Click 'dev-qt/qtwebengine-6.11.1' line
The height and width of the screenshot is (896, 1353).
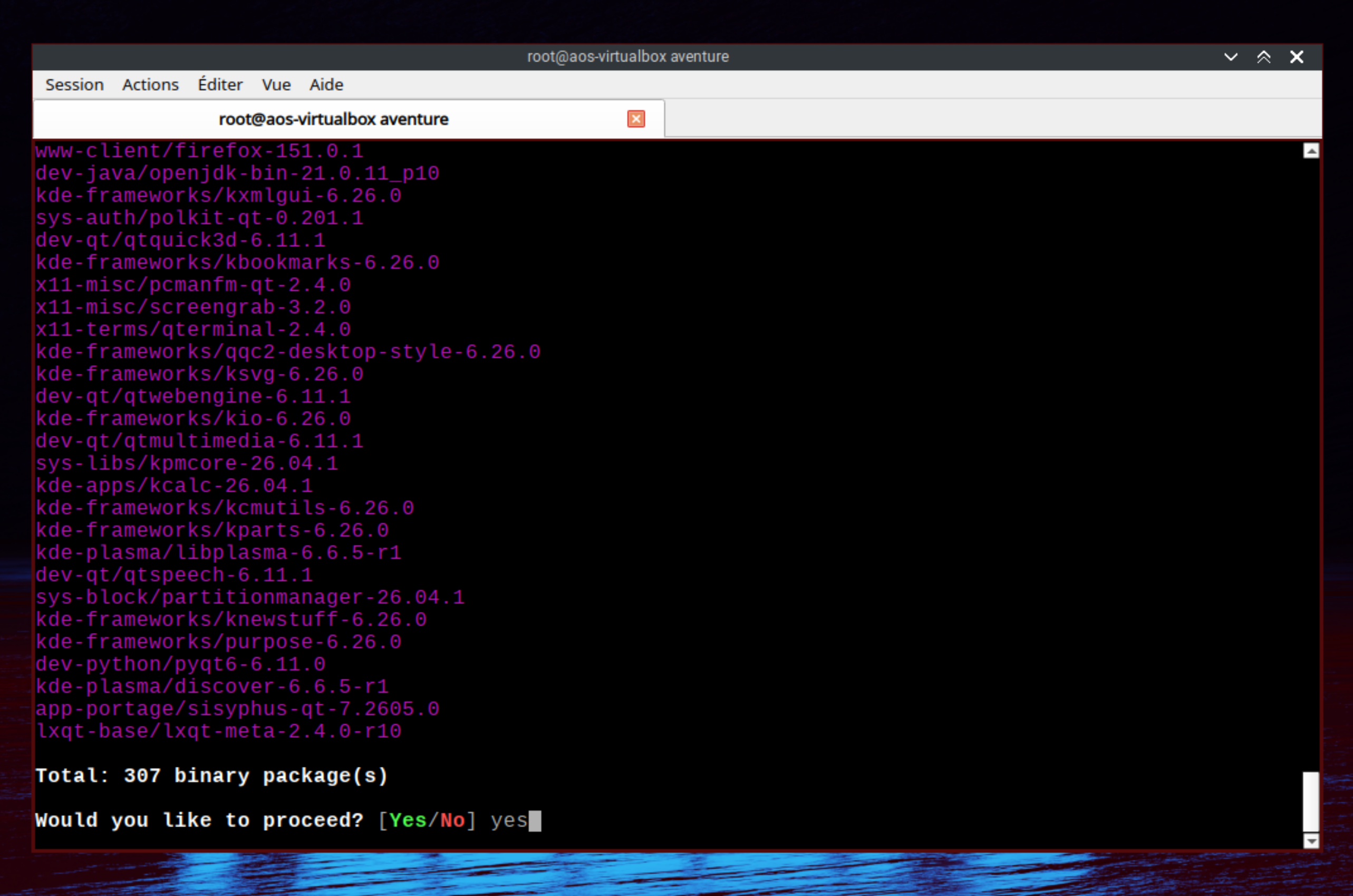point(192,396)
